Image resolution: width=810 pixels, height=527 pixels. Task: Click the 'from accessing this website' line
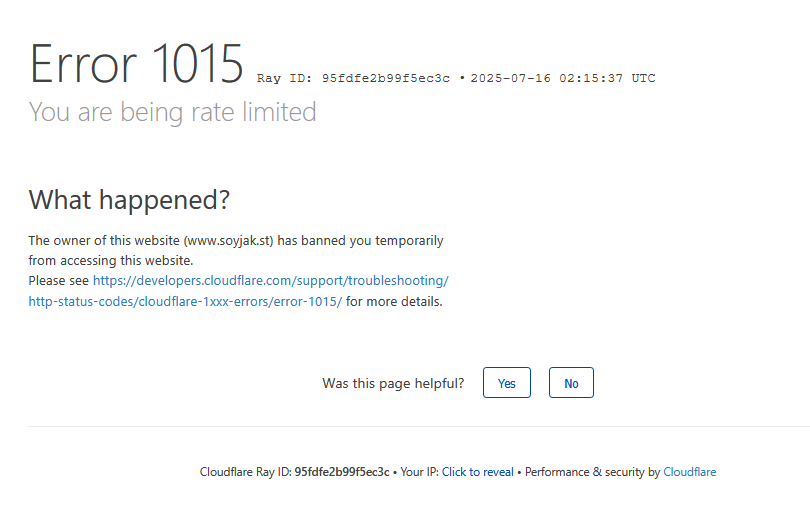[110, 260]
